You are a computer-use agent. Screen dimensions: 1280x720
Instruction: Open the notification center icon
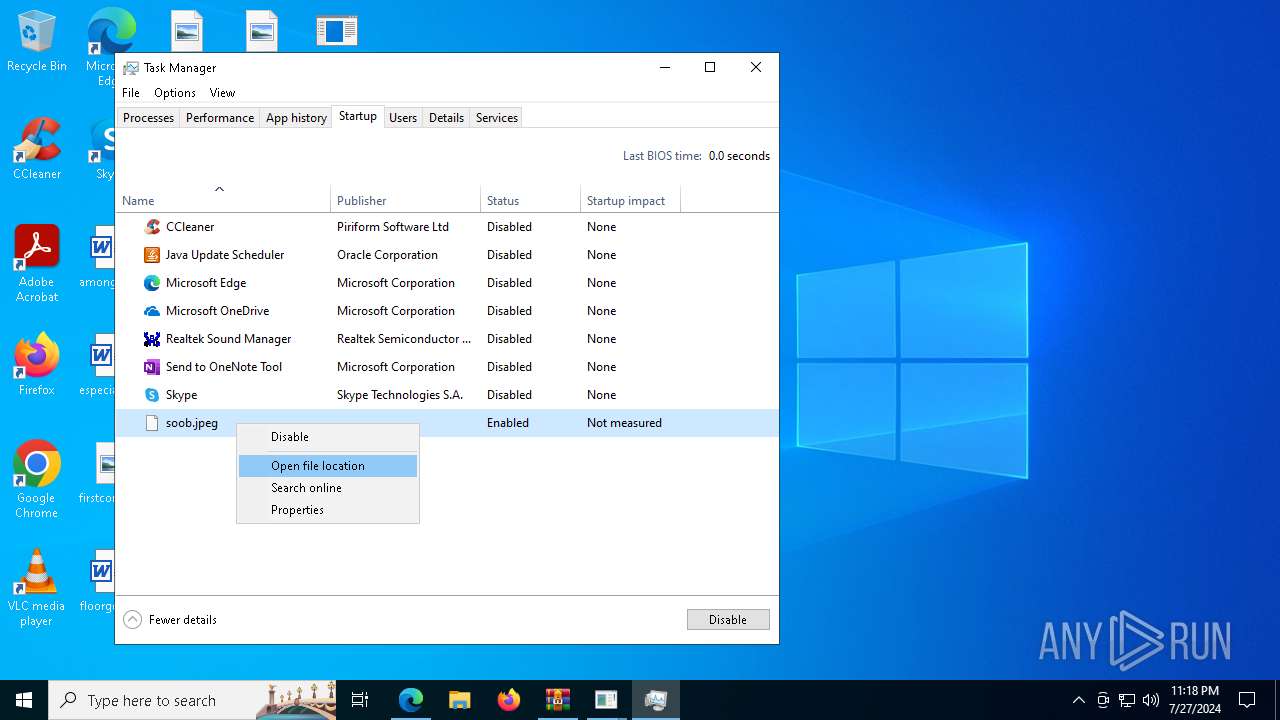(1247, 700)
